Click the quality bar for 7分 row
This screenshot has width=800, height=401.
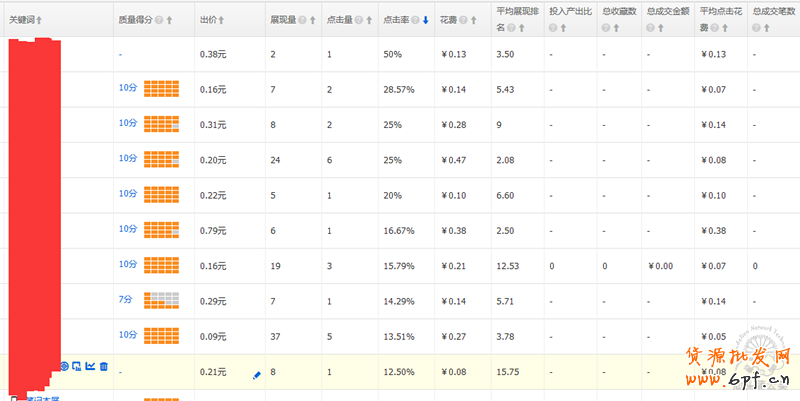click(x=161, y=300)
